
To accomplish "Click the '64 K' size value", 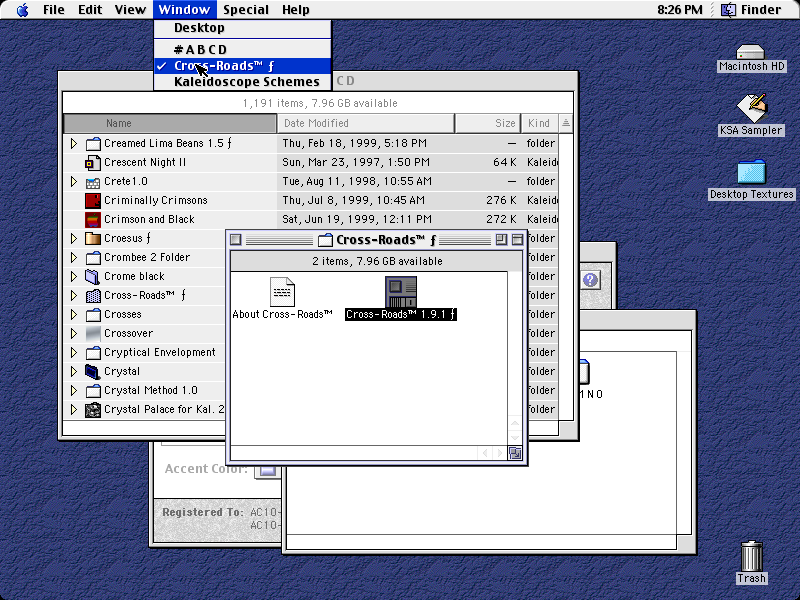I will (505, 162).
